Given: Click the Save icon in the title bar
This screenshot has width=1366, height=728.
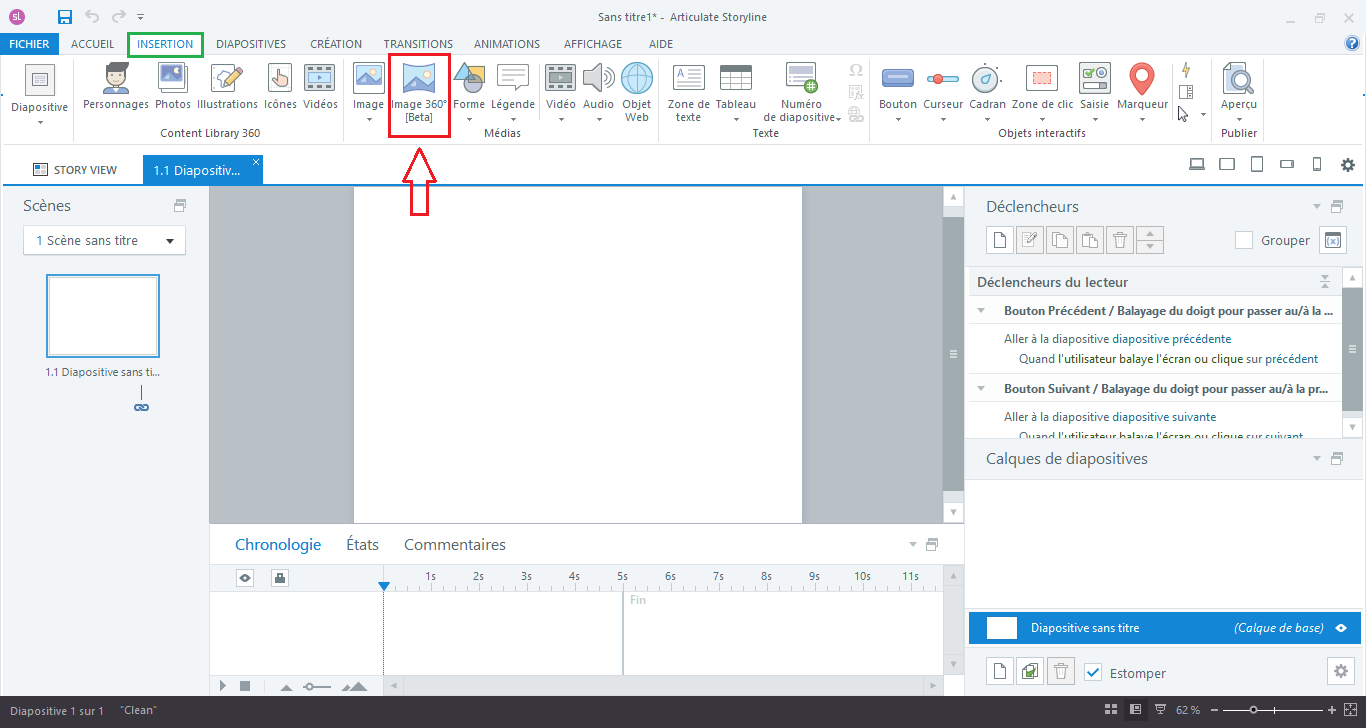Looking at the screenshot, I should [x=65, y=17].
